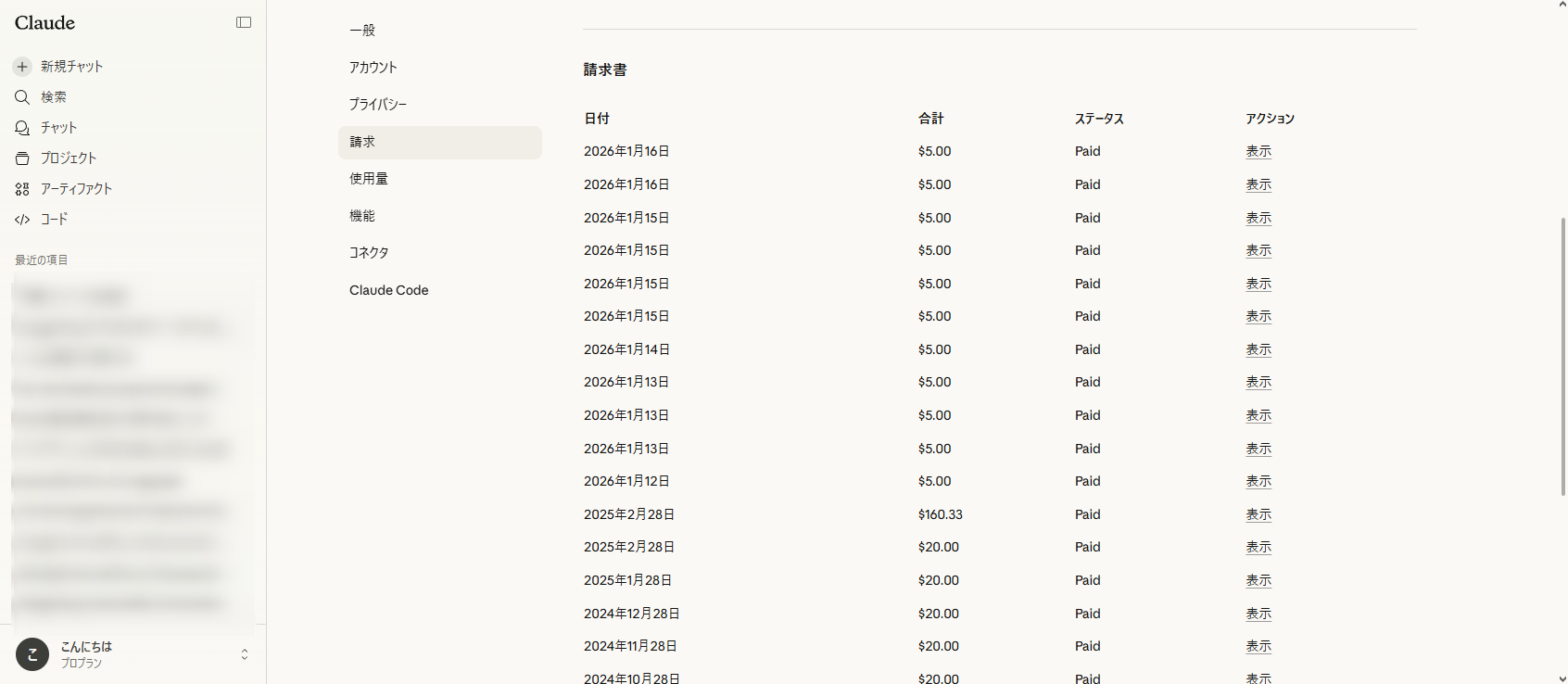Viewport: 1568px width, 684px height.
Task: Click the アクション column header
Action: [1270, 119]
